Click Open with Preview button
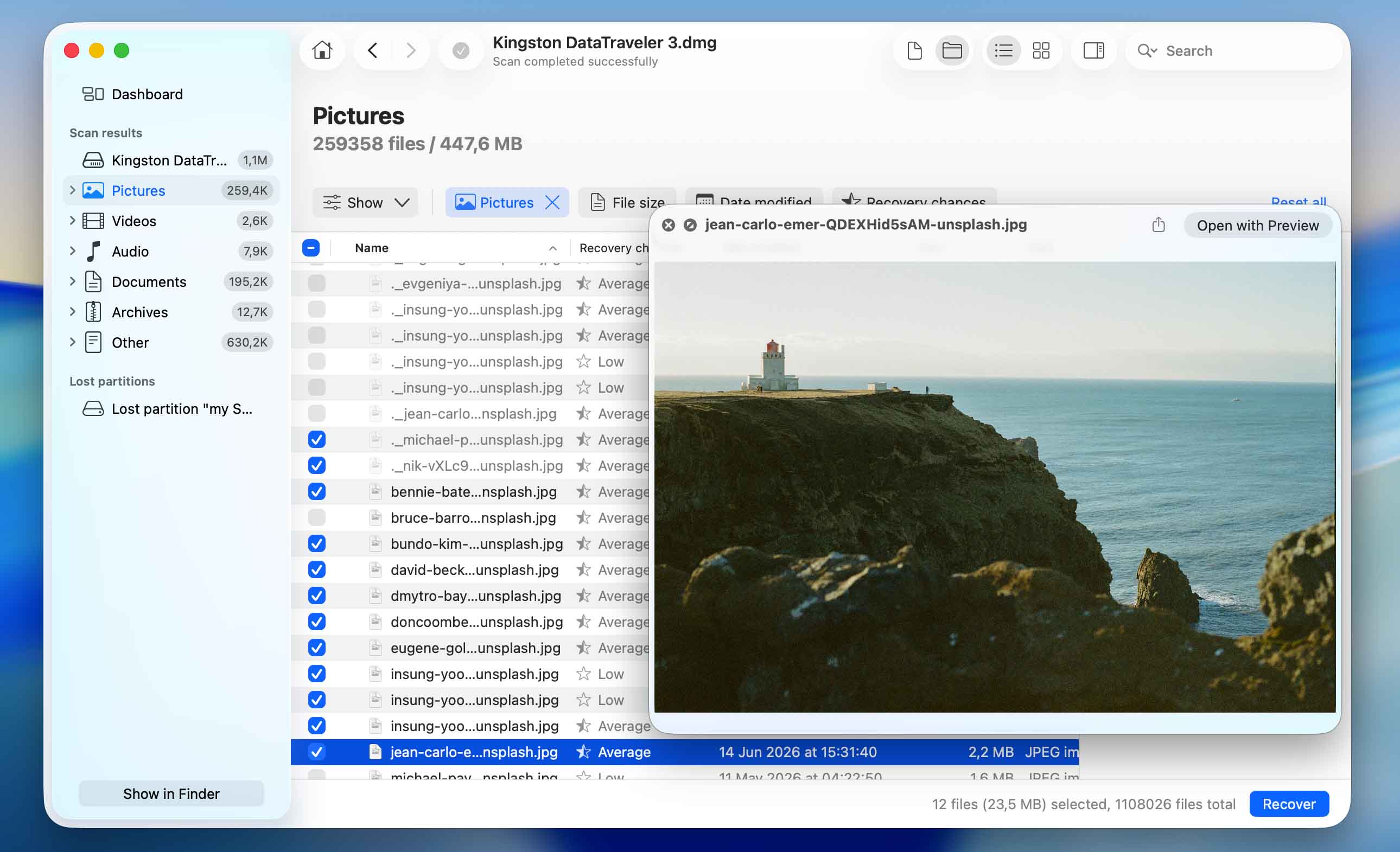This screenshot has width=1400, height=852. click(1257, 226)
